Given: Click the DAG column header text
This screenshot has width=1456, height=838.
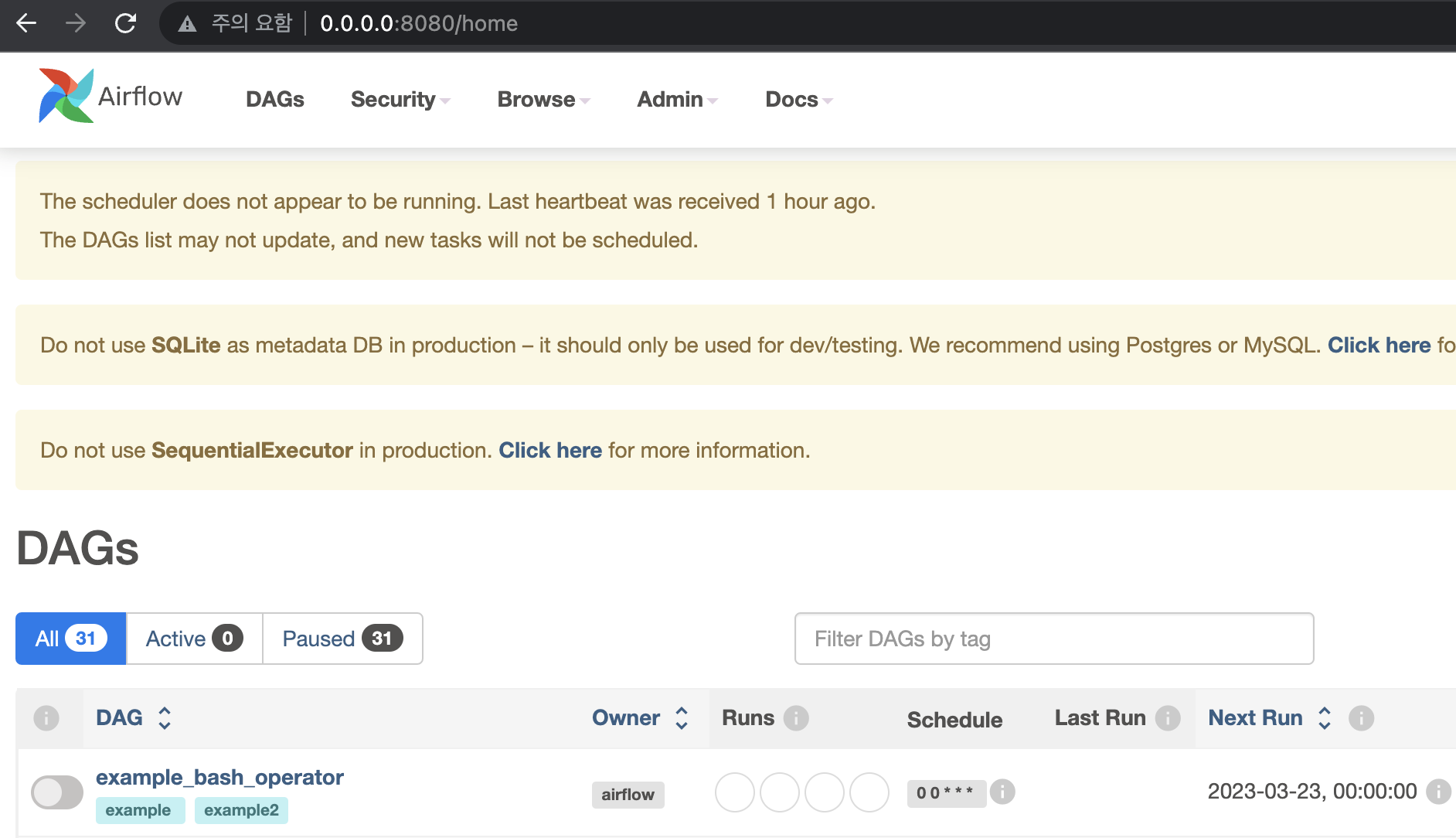Looking at the screenshot, I should click(x=119, y=718).
